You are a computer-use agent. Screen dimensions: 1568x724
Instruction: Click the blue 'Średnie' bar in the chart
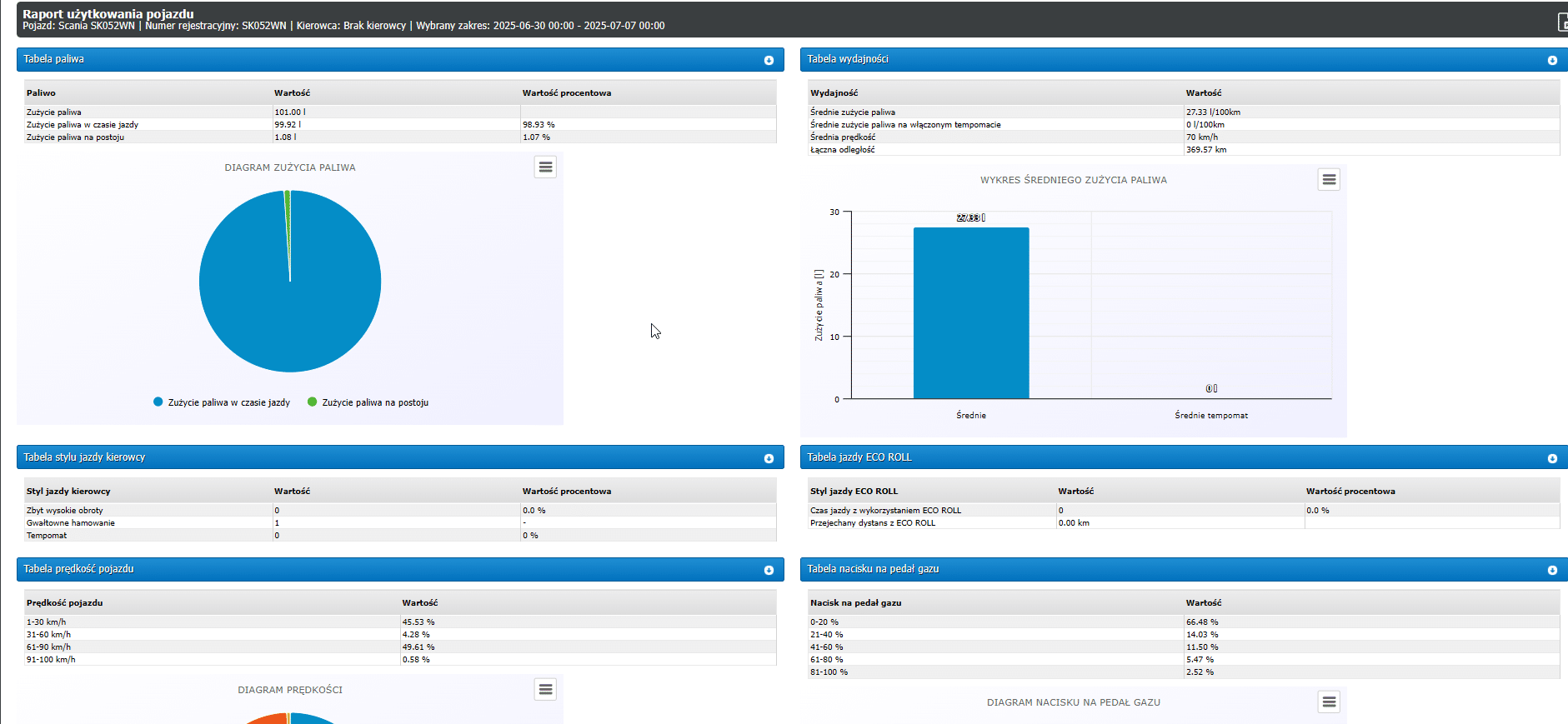click(971, 317)
